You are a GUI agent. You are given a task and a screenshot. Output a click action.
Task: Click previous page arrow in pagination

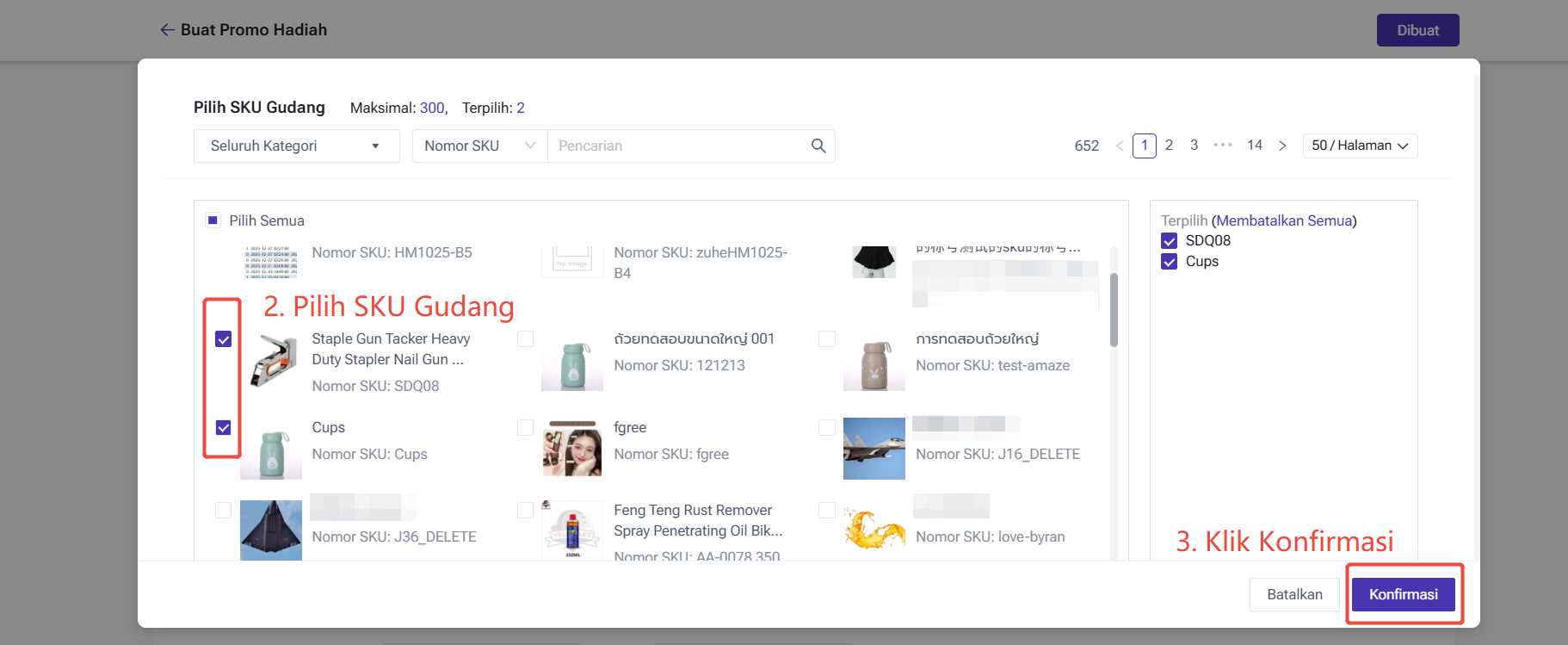click(1119, 146)
